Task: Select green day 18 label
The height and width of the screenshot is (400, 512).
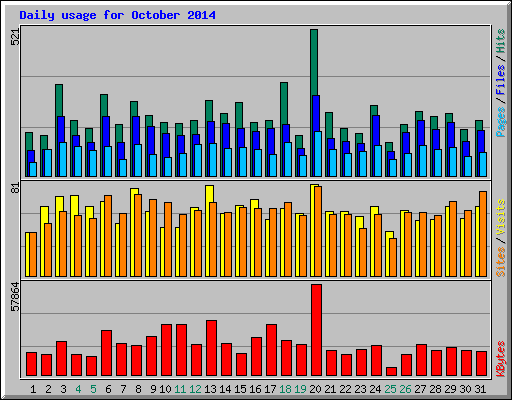Action: (285, 389)
